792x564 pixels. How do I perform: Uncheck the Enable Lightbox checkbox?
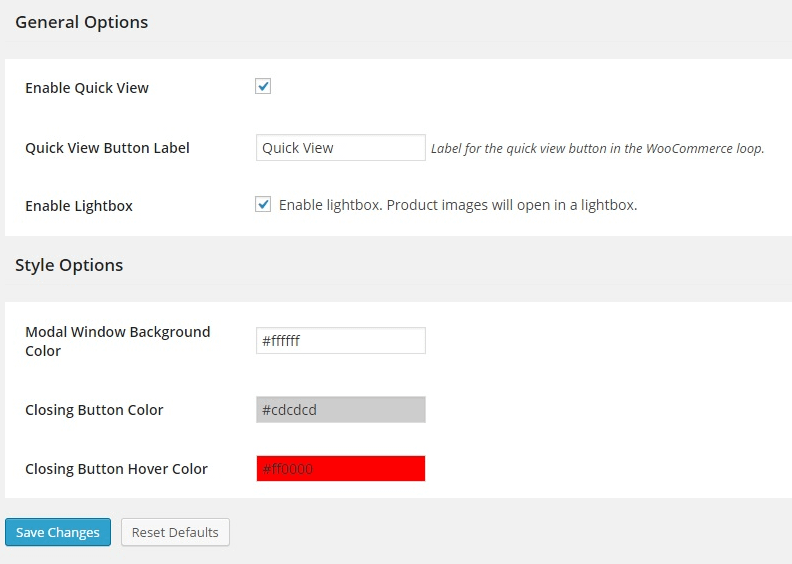point(263,205)
